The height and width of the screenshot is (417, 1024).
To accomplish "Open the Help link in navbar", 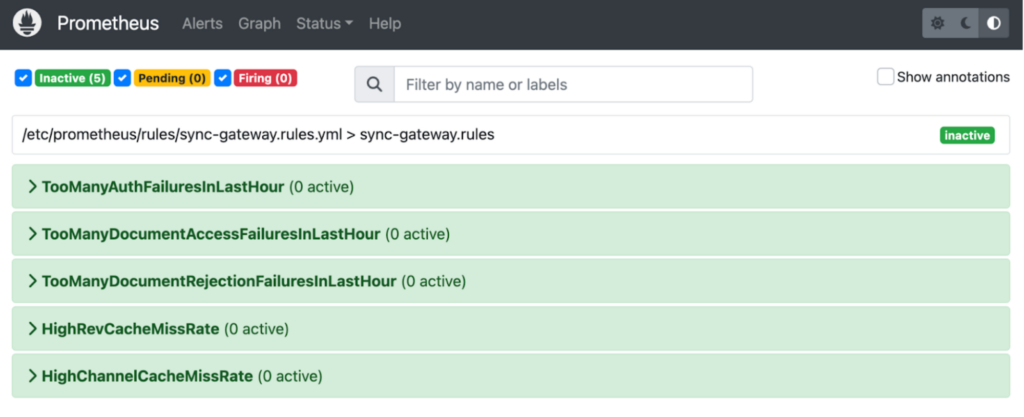I will point(385,23).
